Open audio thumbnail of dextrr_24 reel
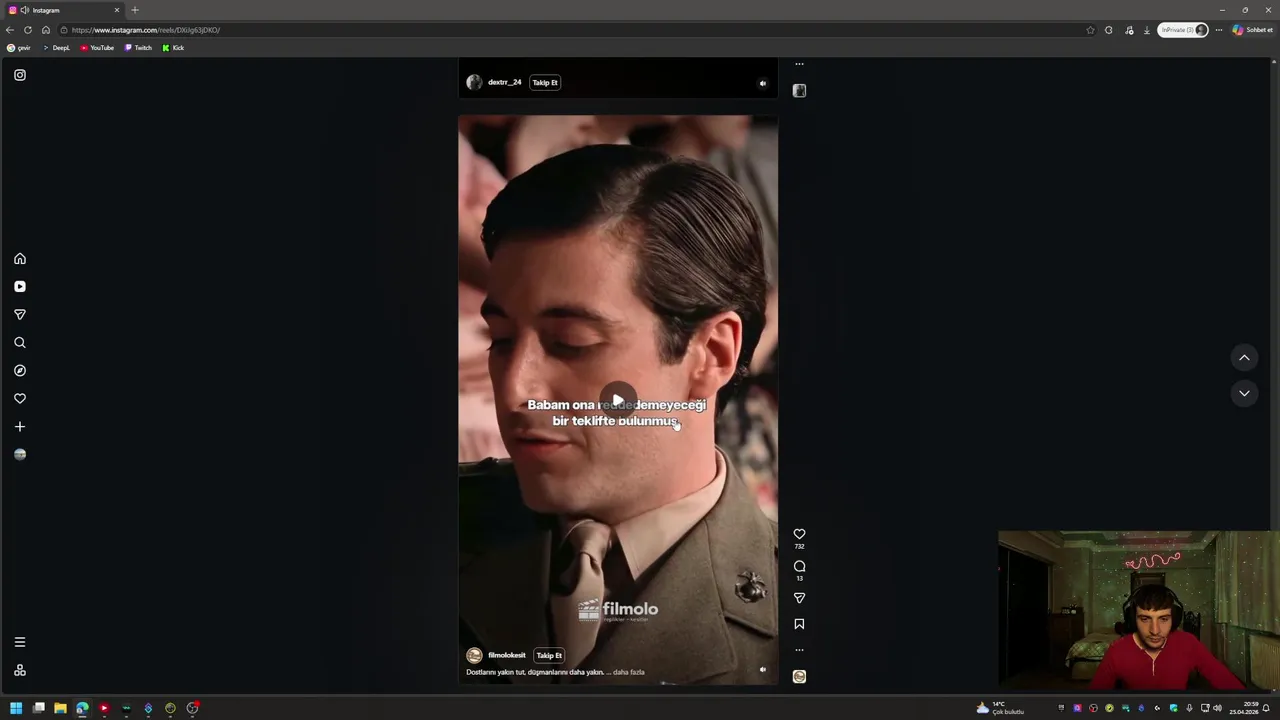Screen dimensions: 1280x720 [799, 91]
